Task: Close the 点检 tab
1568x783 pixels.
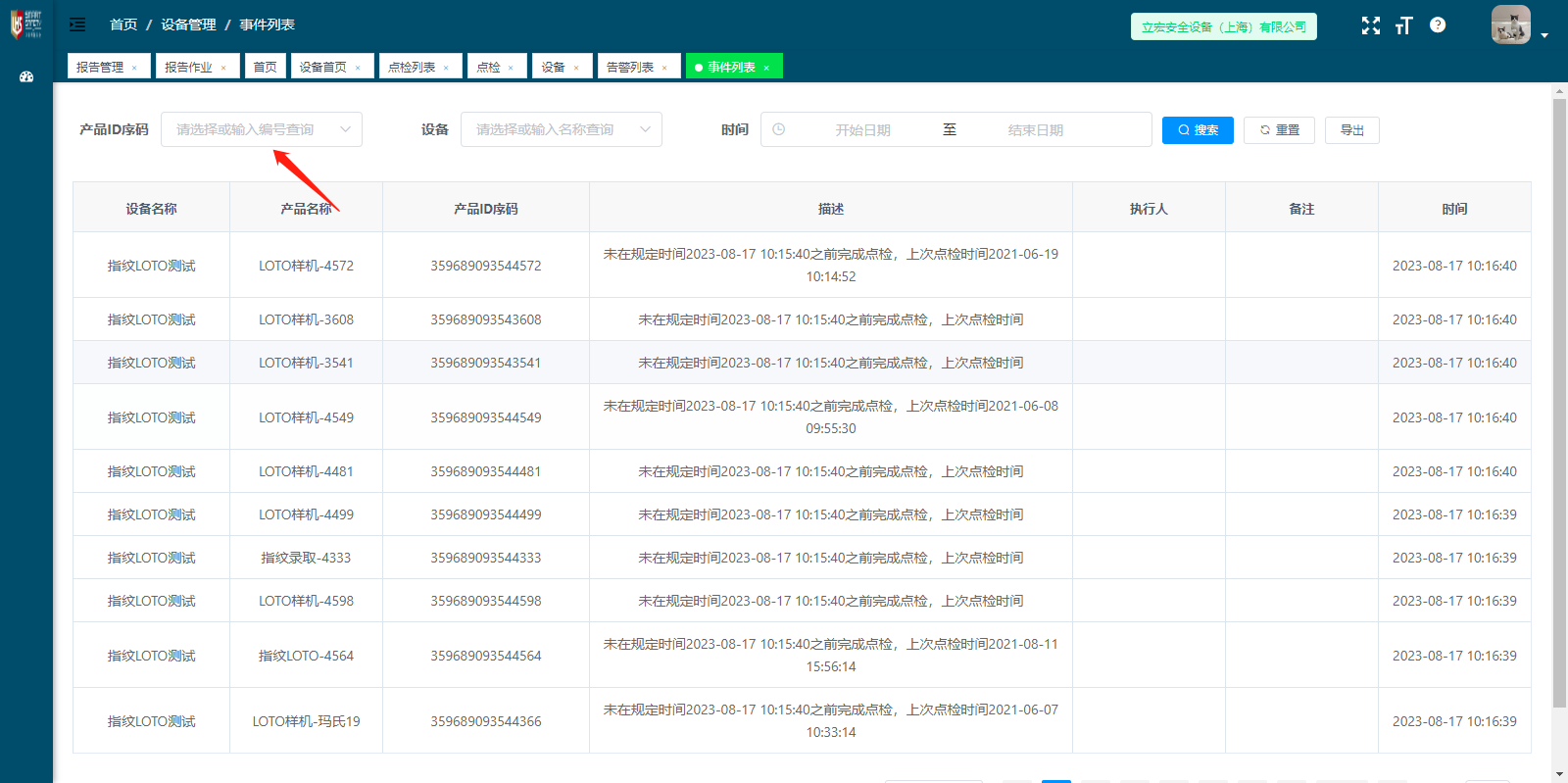Action: pyautogui.click(x=511, y=68)
